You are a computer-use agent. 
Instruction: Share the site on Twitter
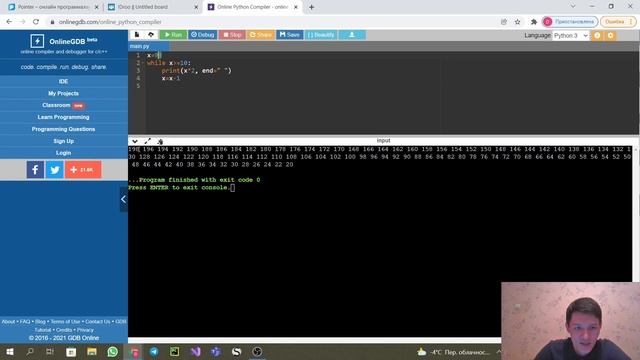point(54,169)
